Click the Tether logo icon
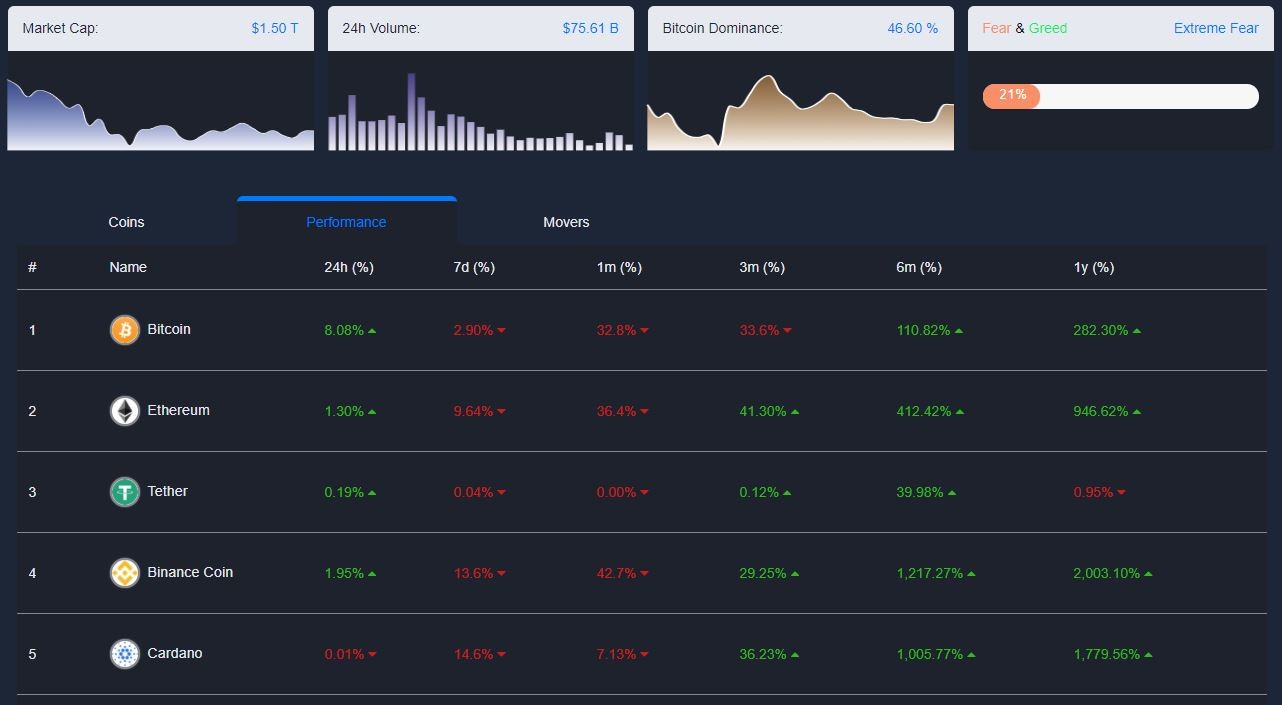 click(124, 492)
